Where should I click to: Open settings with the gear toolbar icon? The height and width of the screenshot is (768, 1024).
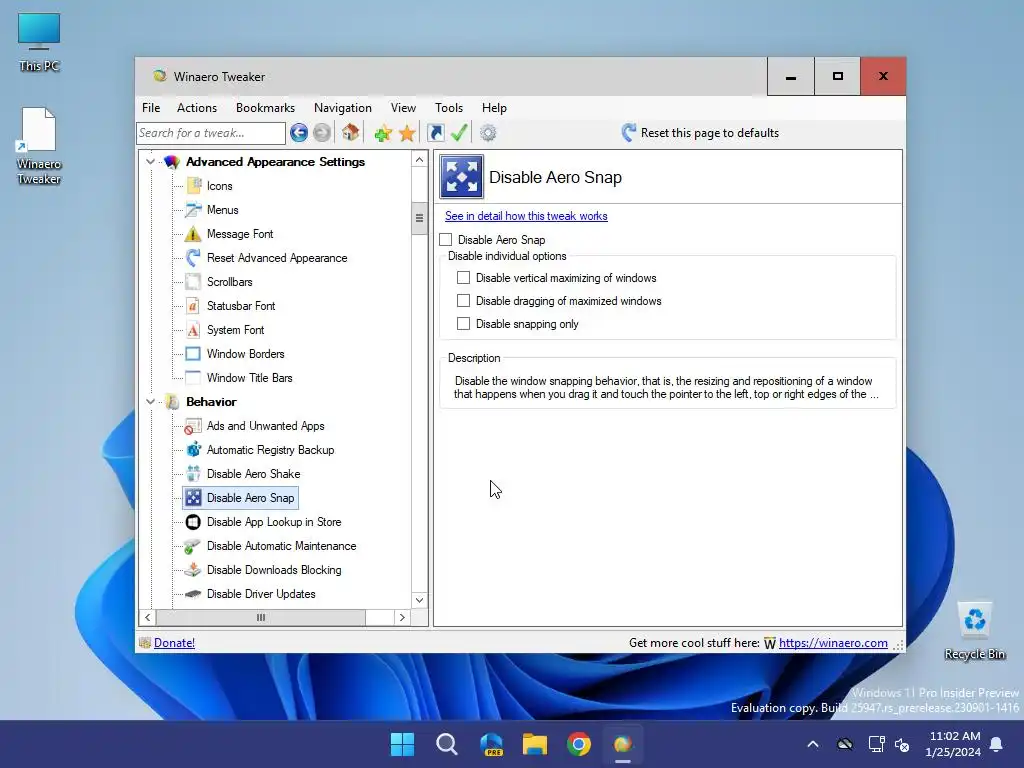pos(488,133)
